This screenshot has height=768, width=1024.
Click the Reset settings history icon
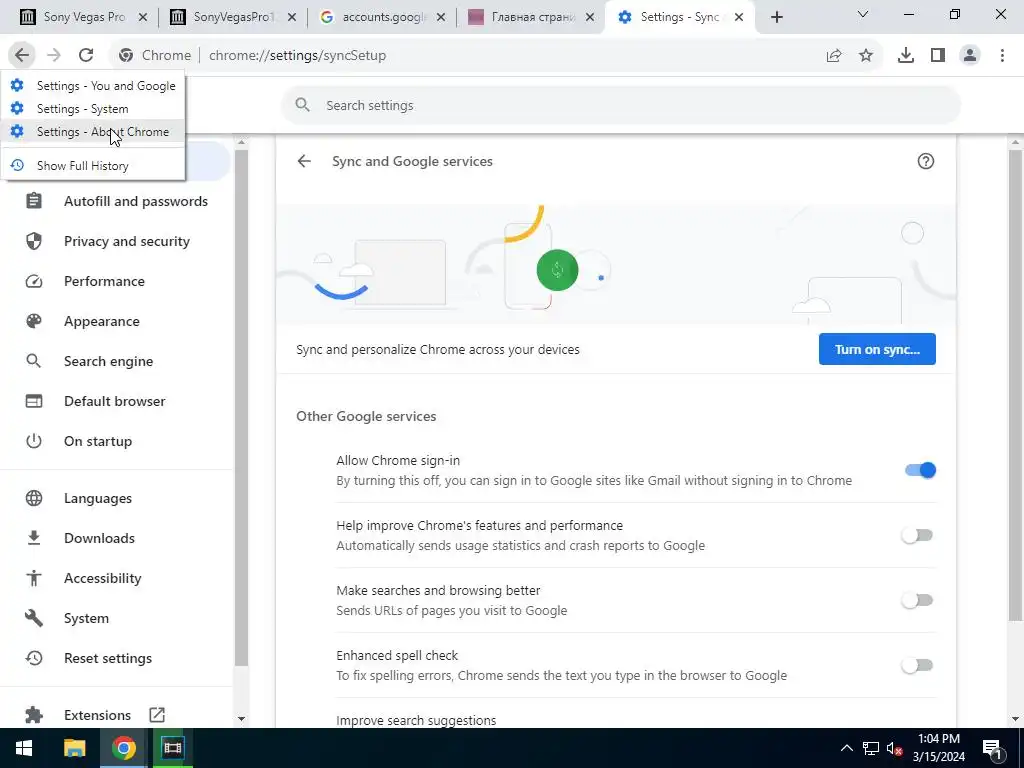(x=34, y=658)
